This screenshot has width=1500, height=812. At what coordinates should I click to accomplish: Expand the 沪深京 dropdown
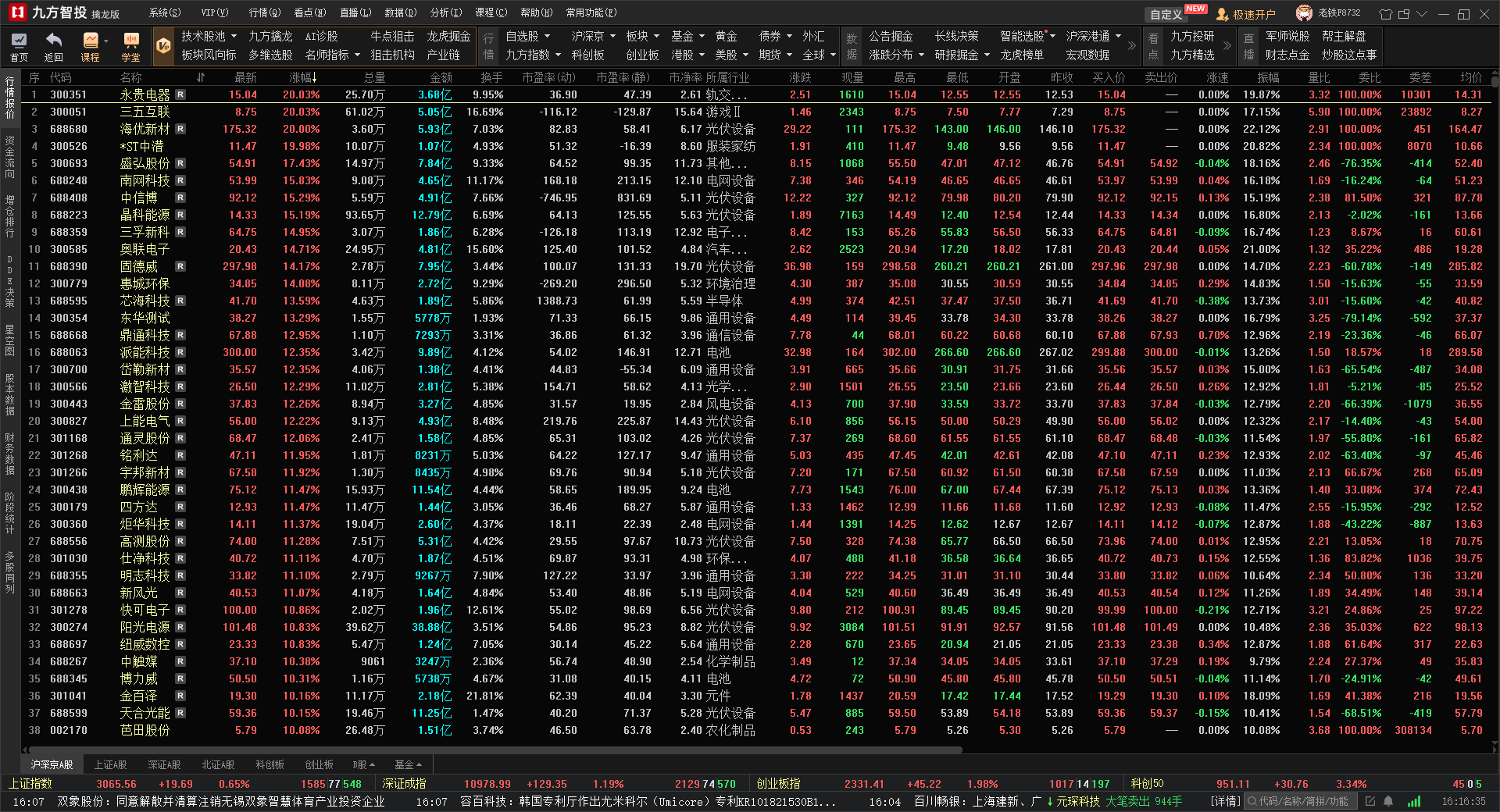(x=593, y=36)
